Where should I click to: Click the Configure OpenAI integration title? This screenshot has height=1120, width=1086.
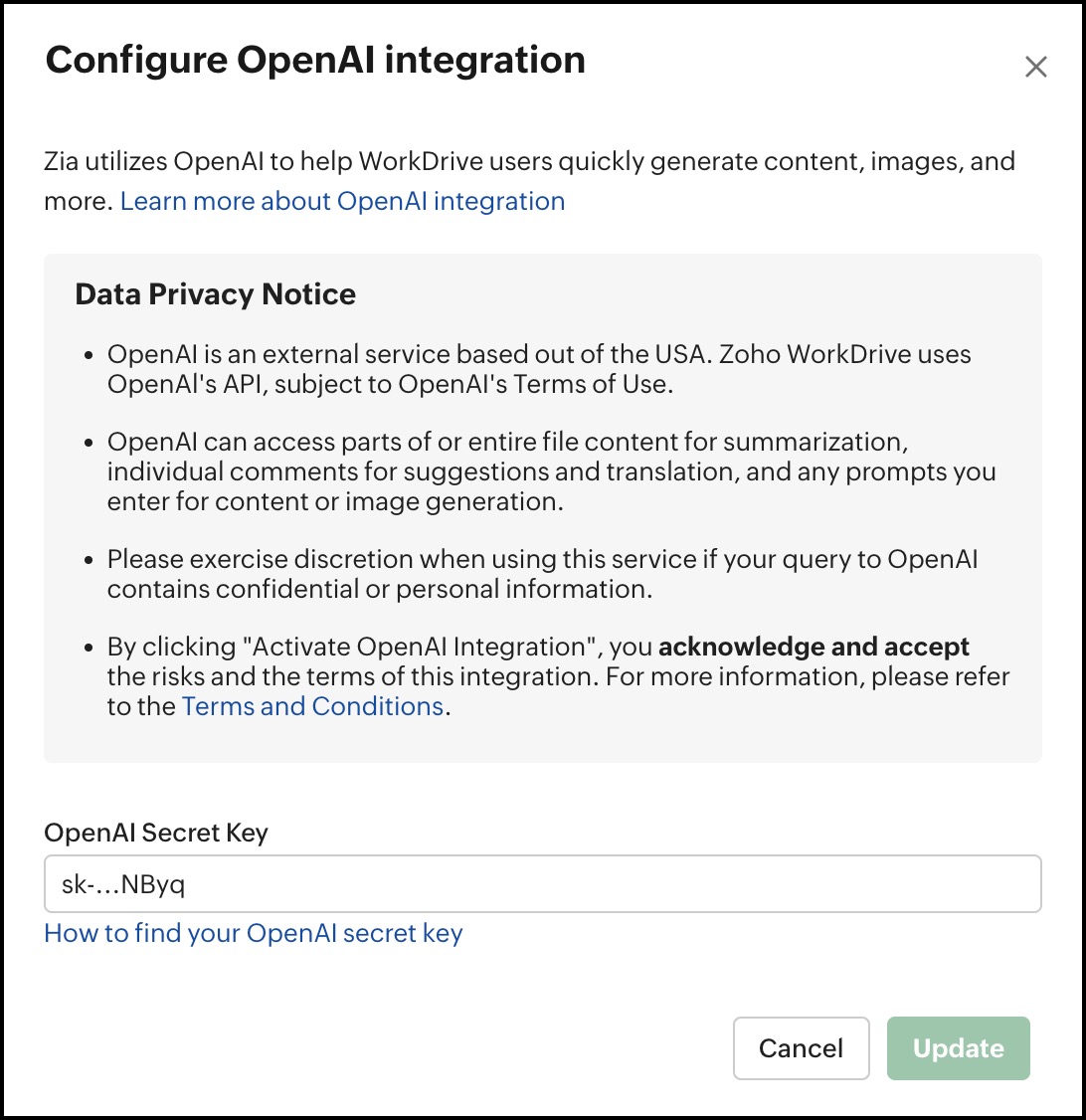pyautogui.click(x=315, y=61)
